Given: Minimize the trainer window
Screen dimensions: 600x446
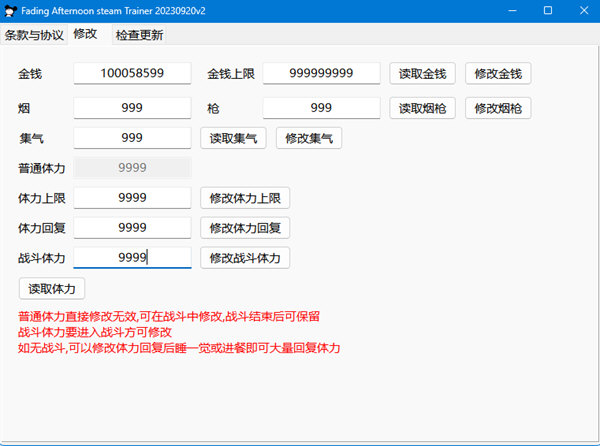Looking at the screenshot, I should (512, 11).
